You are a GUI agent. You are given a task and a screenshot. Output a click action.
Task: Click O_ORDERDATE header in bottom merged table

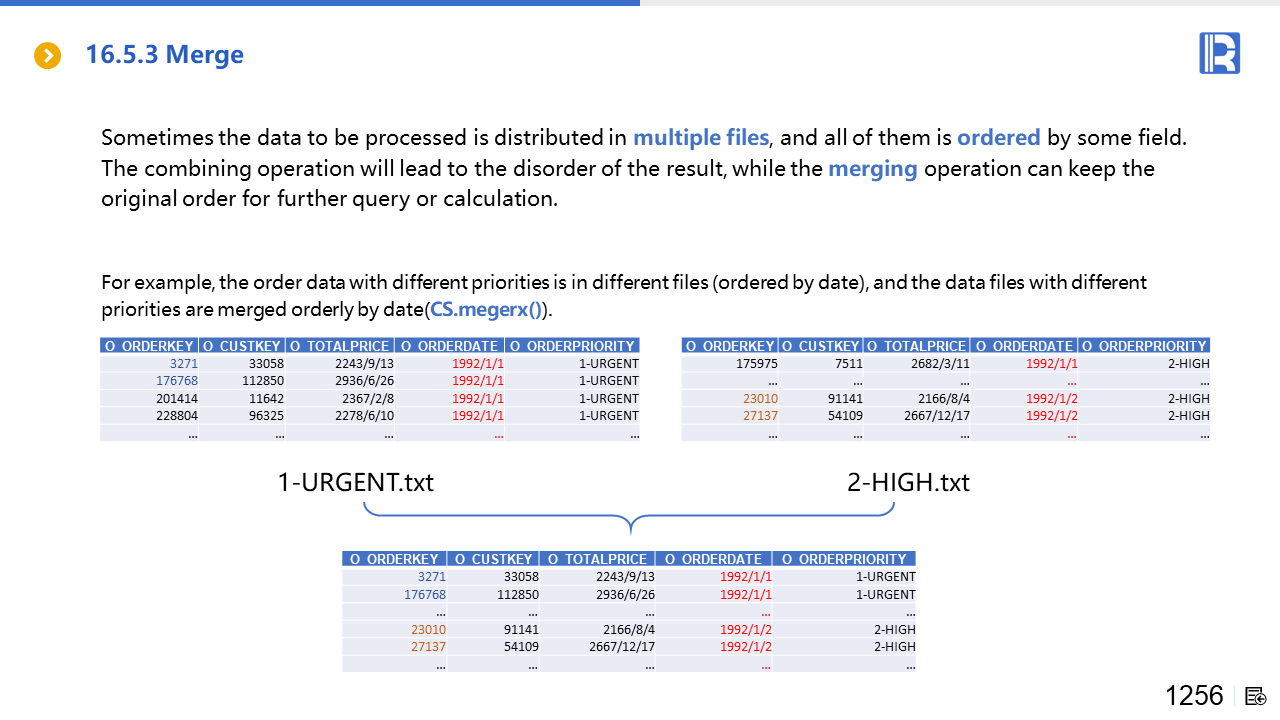coord(713,559)
